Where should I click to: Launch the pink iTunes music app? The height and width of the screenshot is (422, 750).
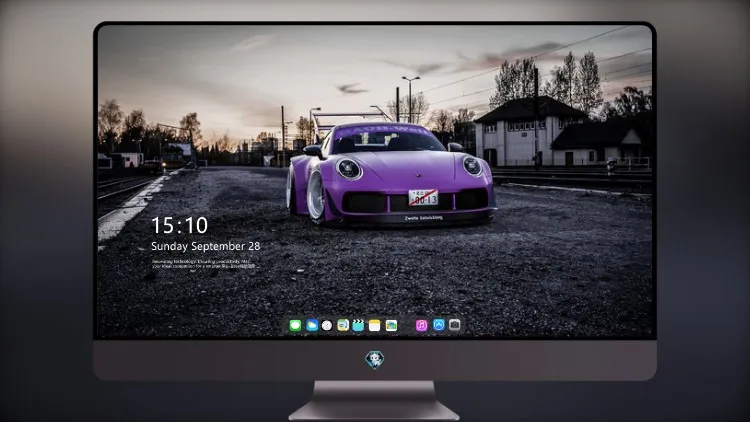tap(421, 326)
